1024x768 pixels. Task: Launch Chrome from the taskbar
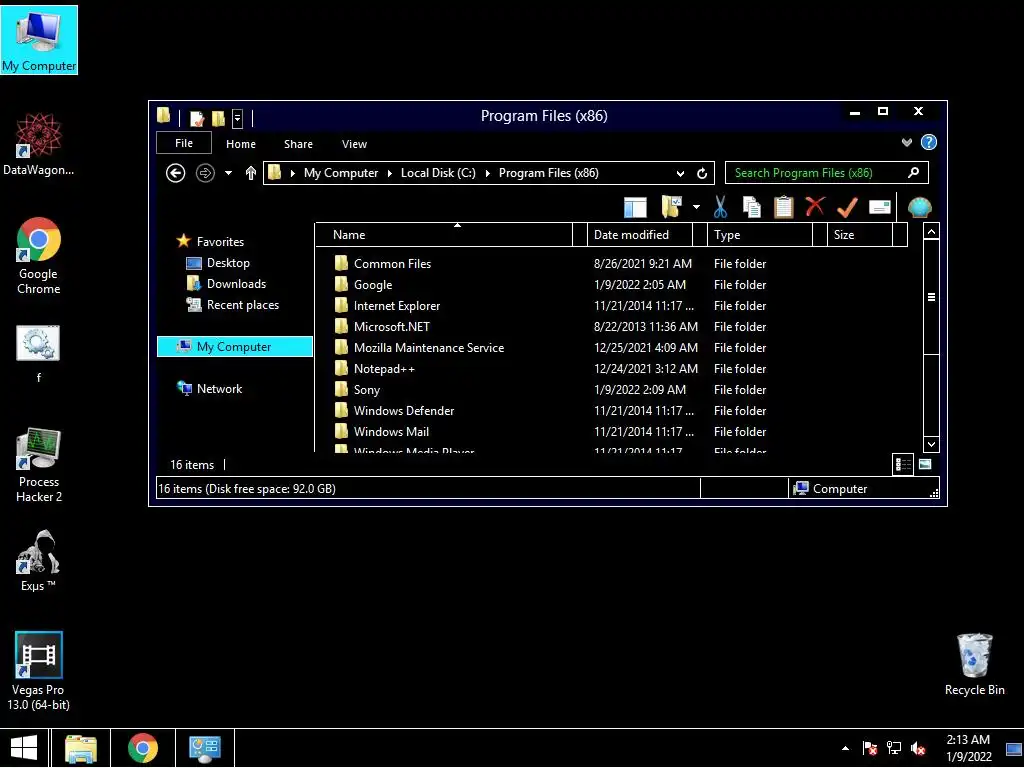[142, 748]
